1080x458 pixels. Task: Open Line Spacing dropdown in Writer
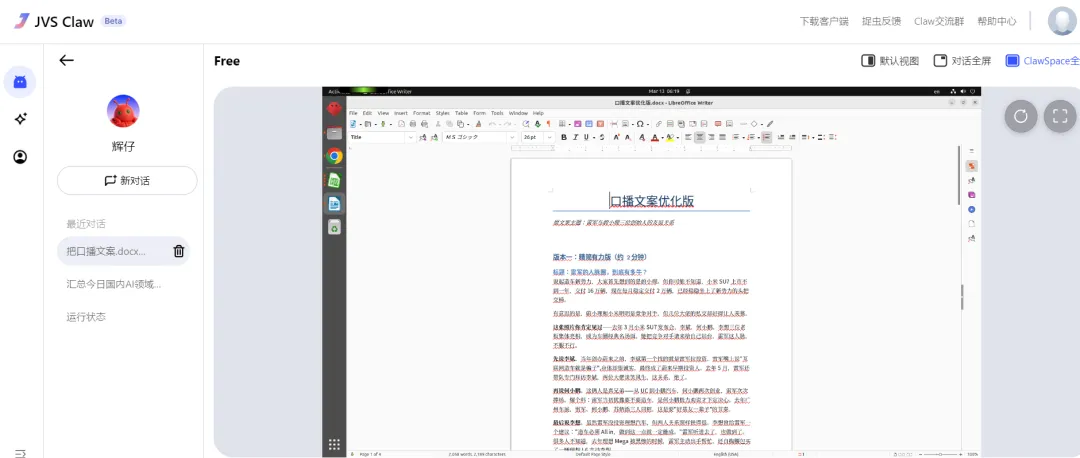pos(813,137)
